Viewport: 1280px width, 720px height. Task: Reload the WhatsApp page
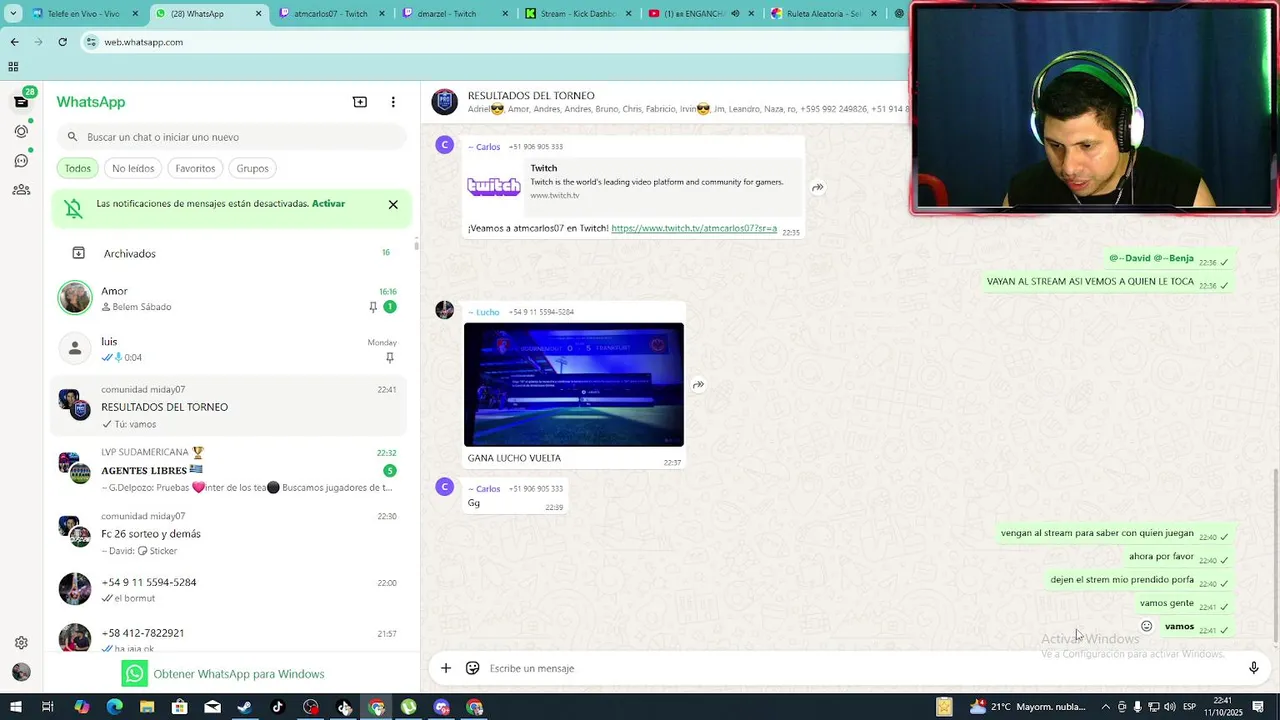click(63, 42)
